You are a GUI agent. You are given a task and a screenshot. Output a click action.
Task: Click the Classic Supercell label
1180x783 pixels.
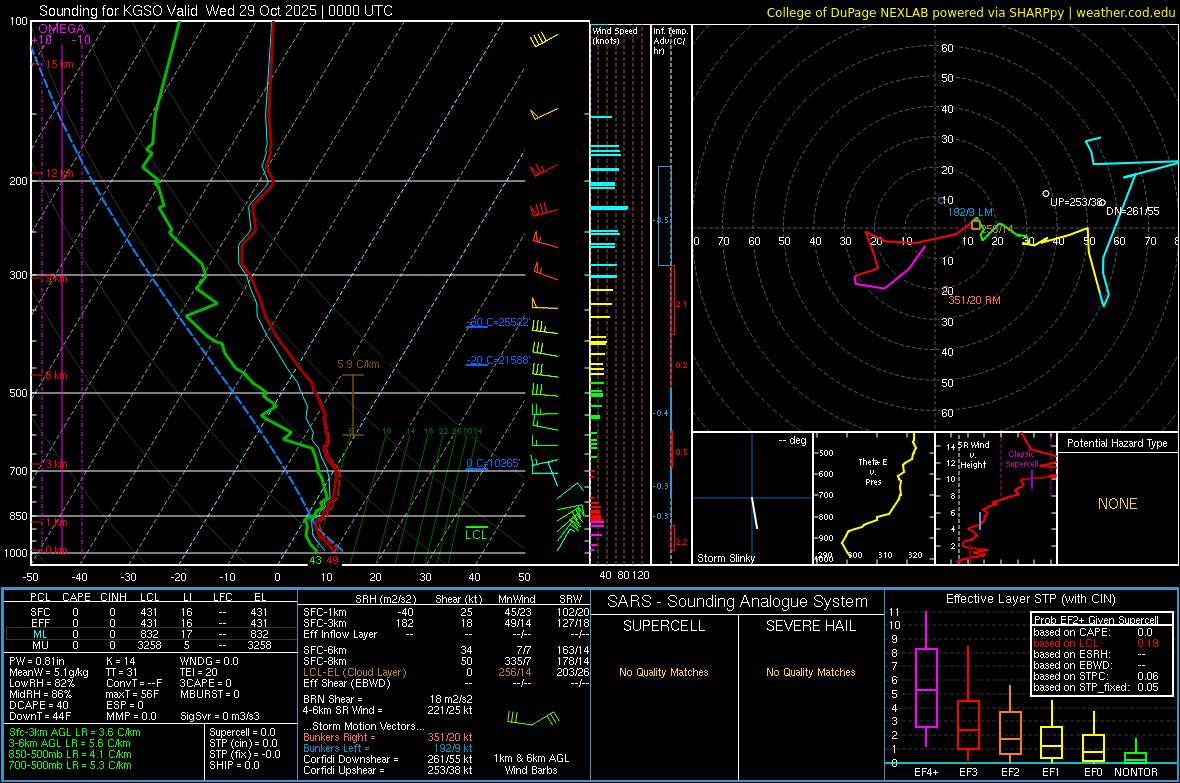(1022, 459)
